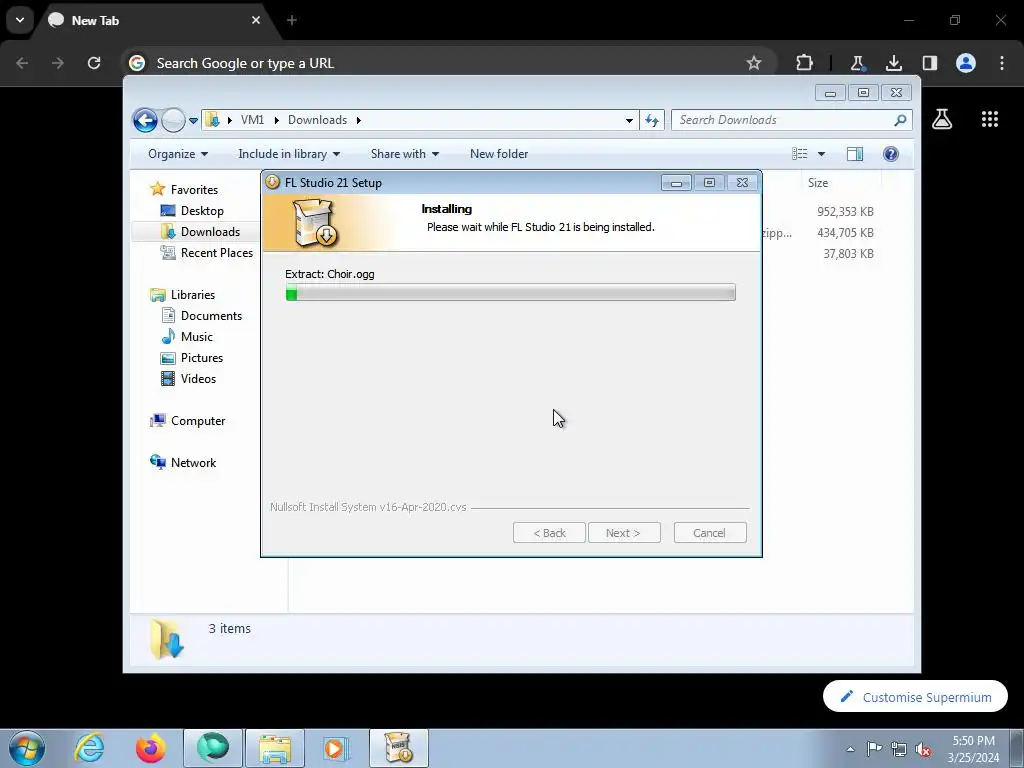Switch to the Supermium browser taskbar icon
Viewport: 1024px width, 768px height.
(213, 748)
